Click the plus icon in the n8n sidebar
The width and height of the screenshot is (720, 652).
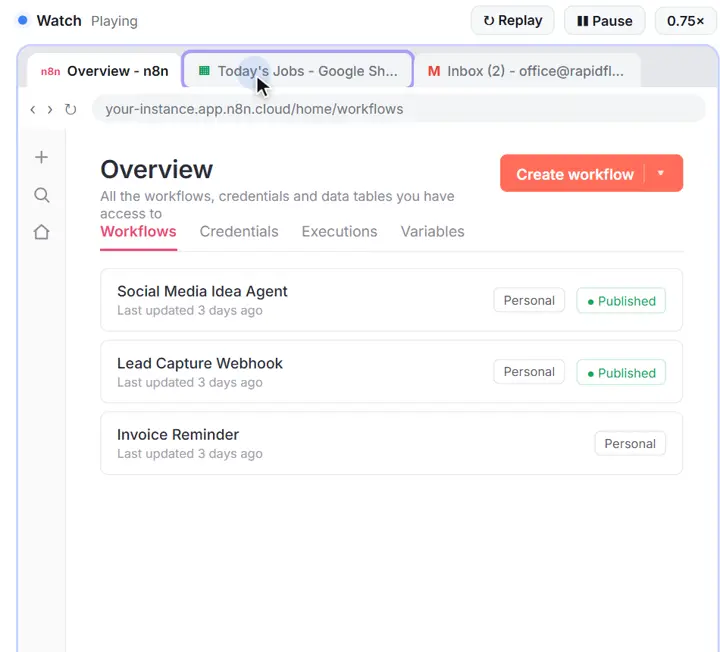[41, 157]
